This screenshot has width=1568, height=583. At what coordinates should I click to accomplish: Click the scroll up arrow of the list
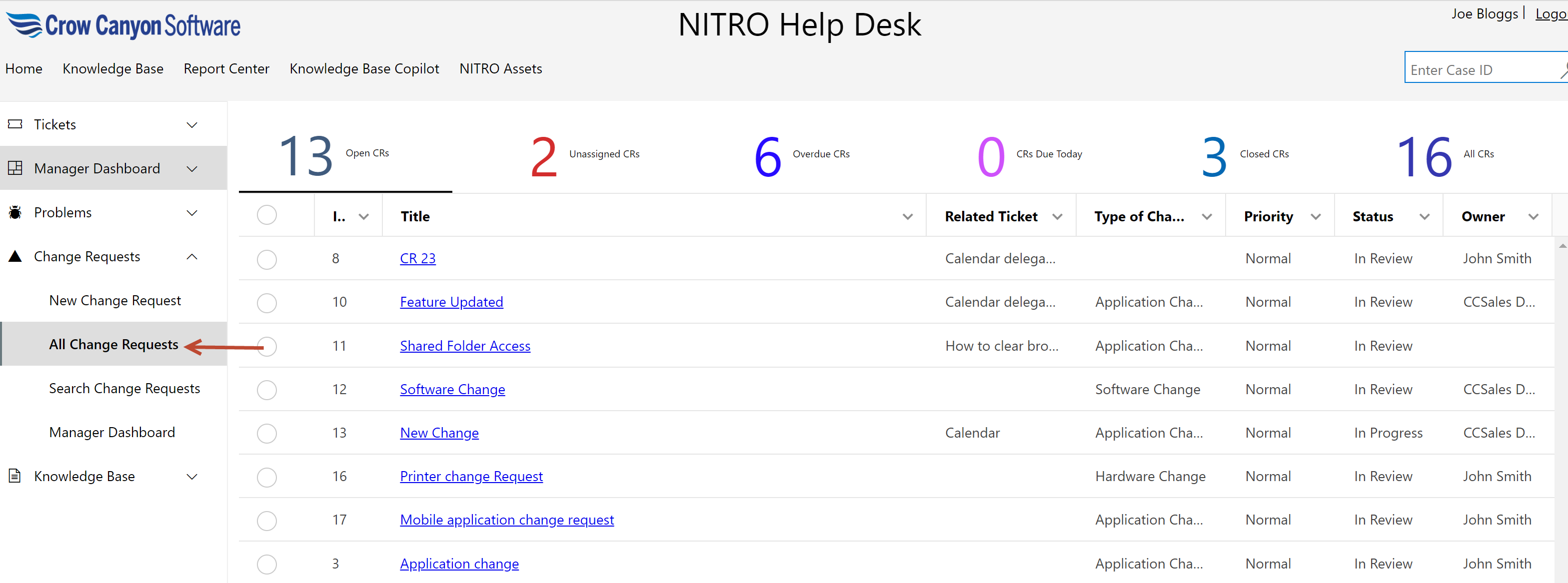[x=1562, y=246]
